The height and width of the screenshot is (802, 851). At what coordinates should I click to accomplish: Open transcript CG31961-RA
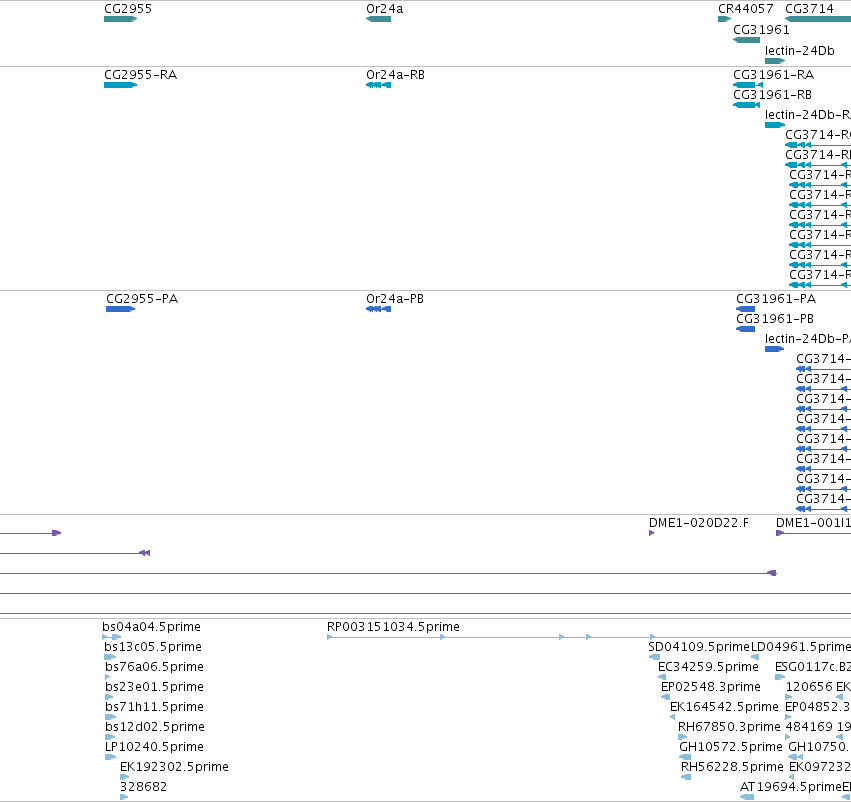tap(773, 75)
